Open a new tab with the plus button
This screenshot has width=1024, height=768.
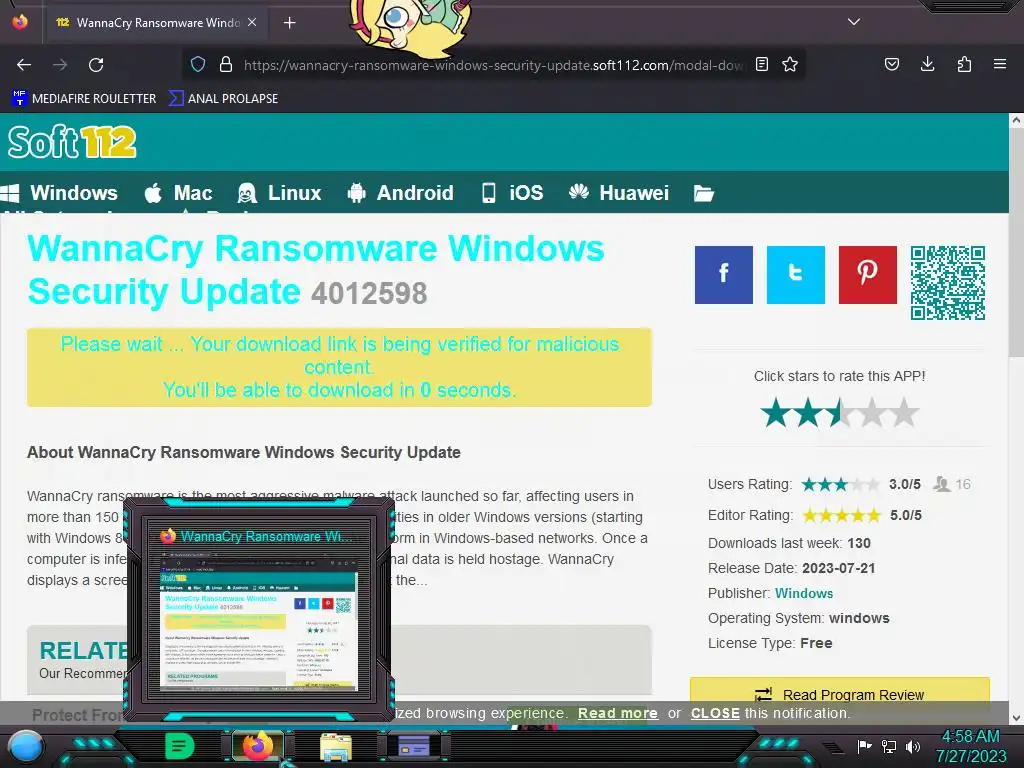coord(289,23)
